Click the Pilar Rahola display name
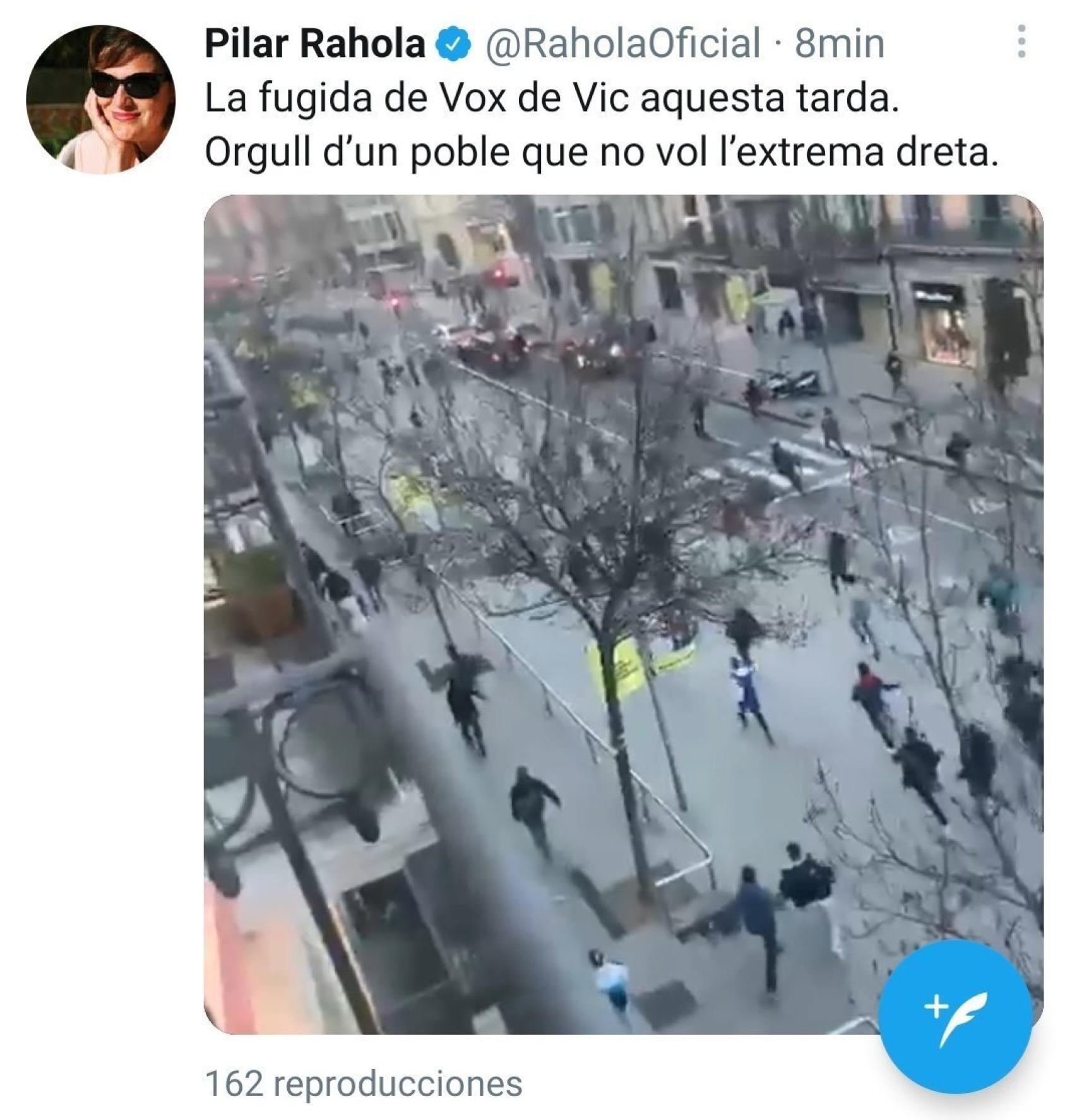This screenshot has height=1120, width=1077. [315, 44]
